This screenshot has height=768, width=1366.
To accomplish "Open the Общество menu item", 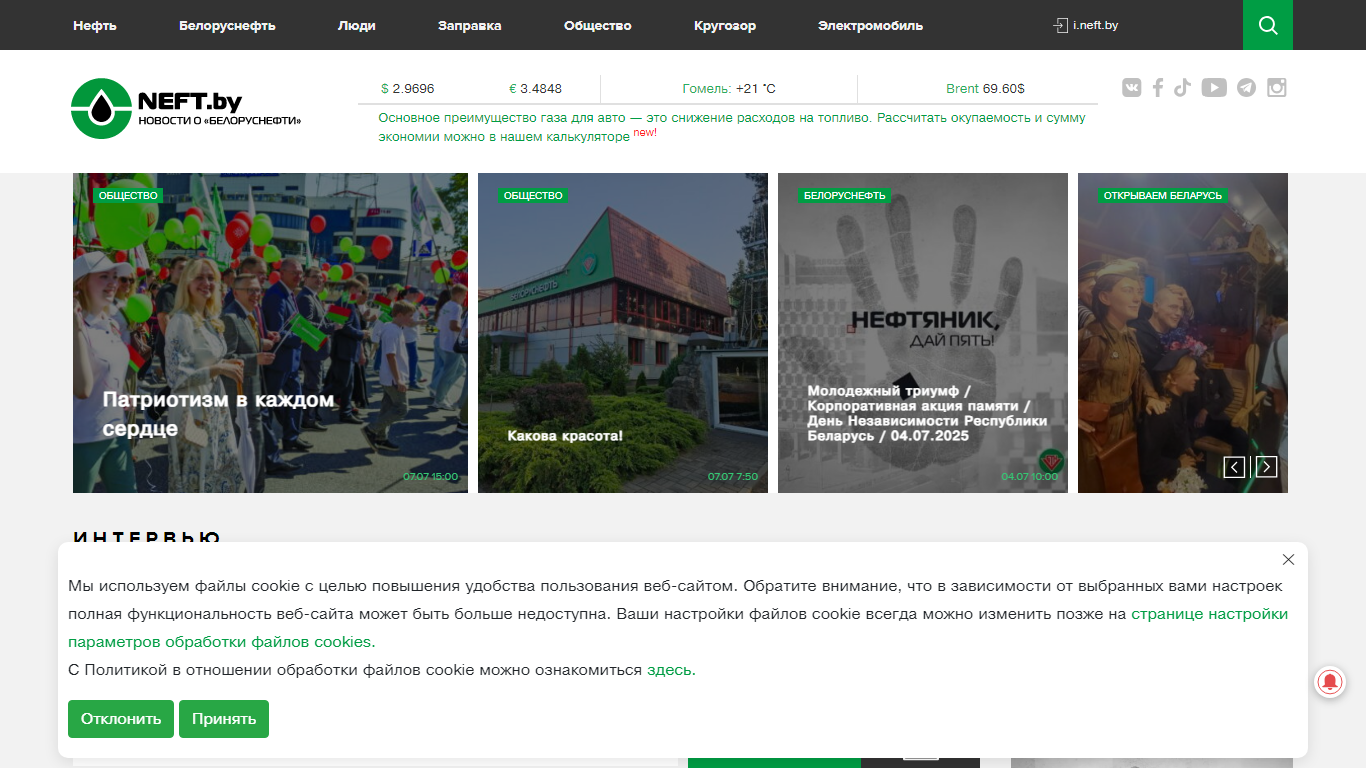I will [598, 25].
